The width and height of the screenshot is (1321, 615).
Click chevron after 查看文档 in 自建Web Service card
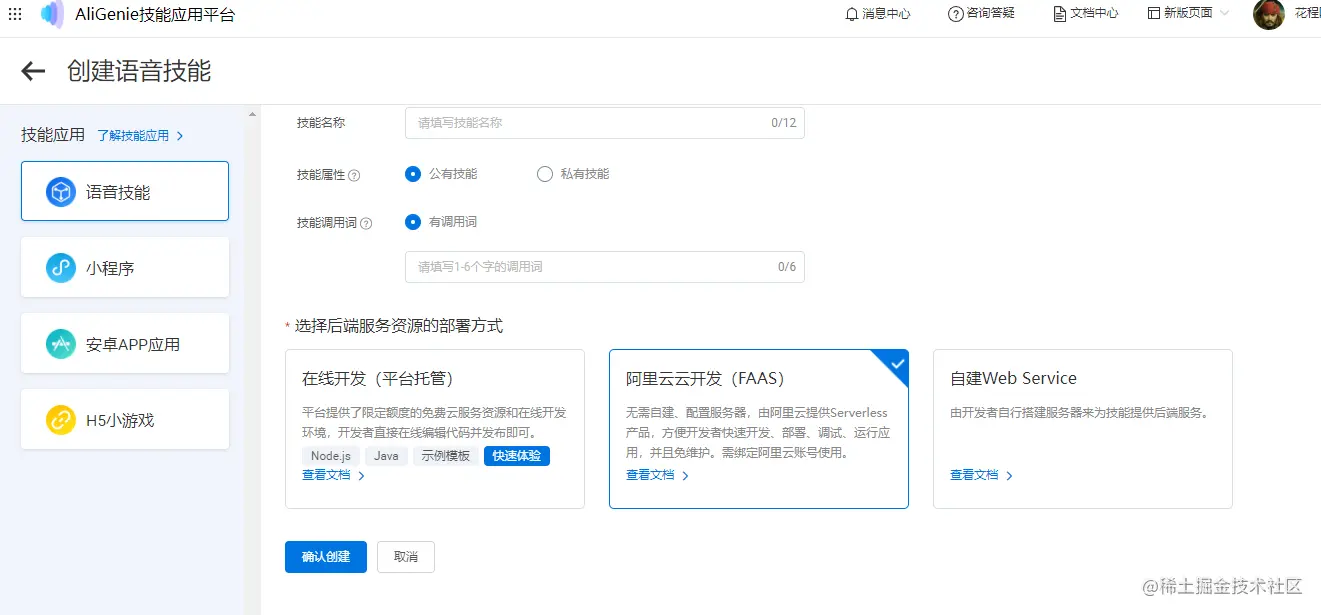tap(1009, 476)
